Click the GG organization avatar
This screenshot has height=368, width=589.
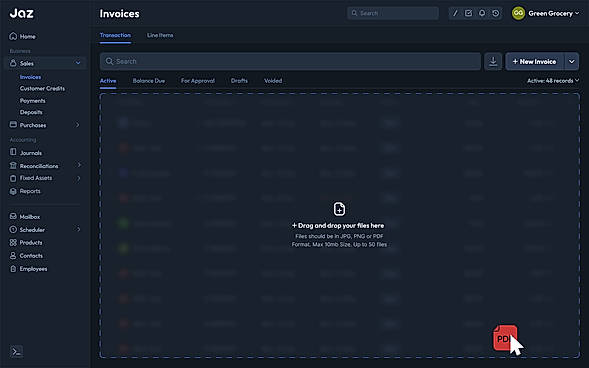coord(518,13)
